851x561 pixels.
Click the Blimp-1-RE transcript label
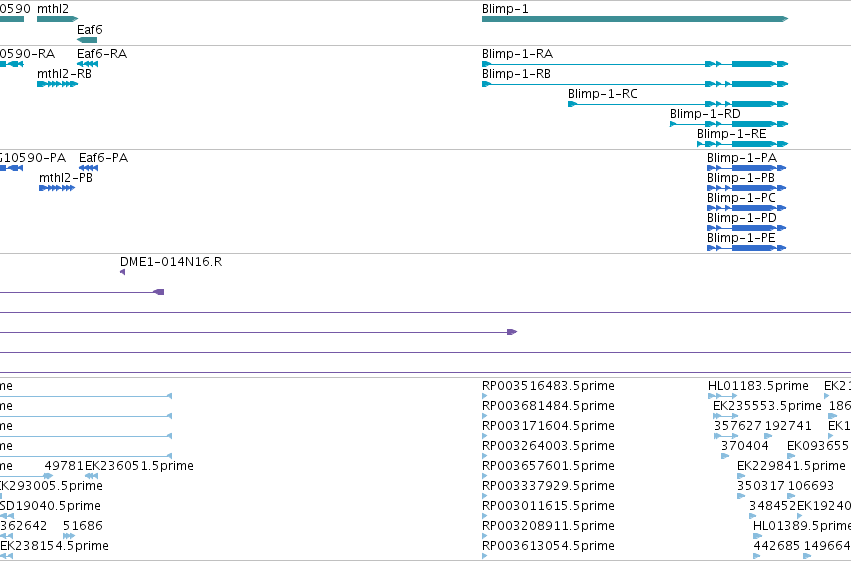(x=732, y=134)
